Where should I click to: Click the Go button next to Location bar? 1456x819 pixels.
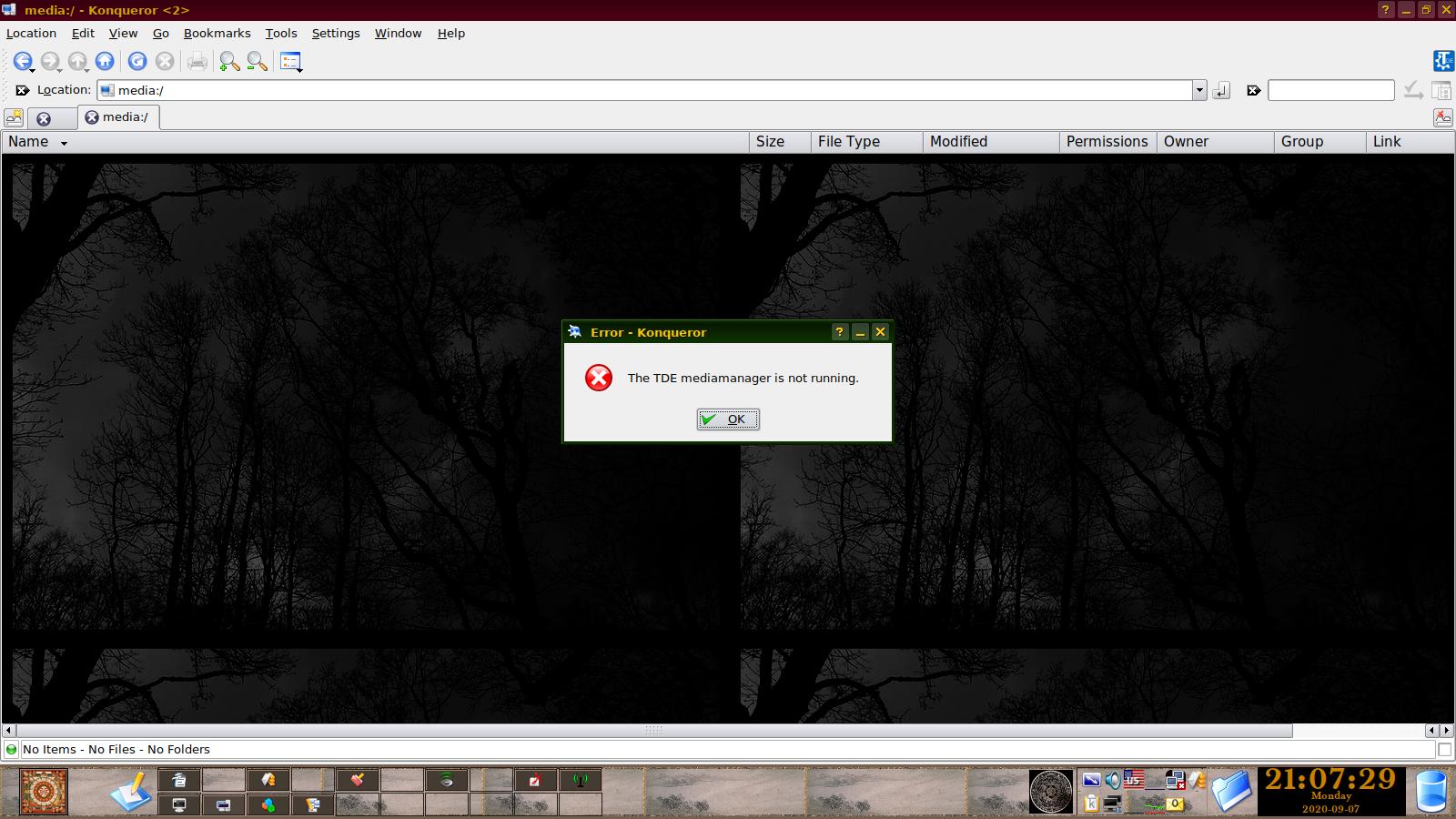[x=1221, y=90]
